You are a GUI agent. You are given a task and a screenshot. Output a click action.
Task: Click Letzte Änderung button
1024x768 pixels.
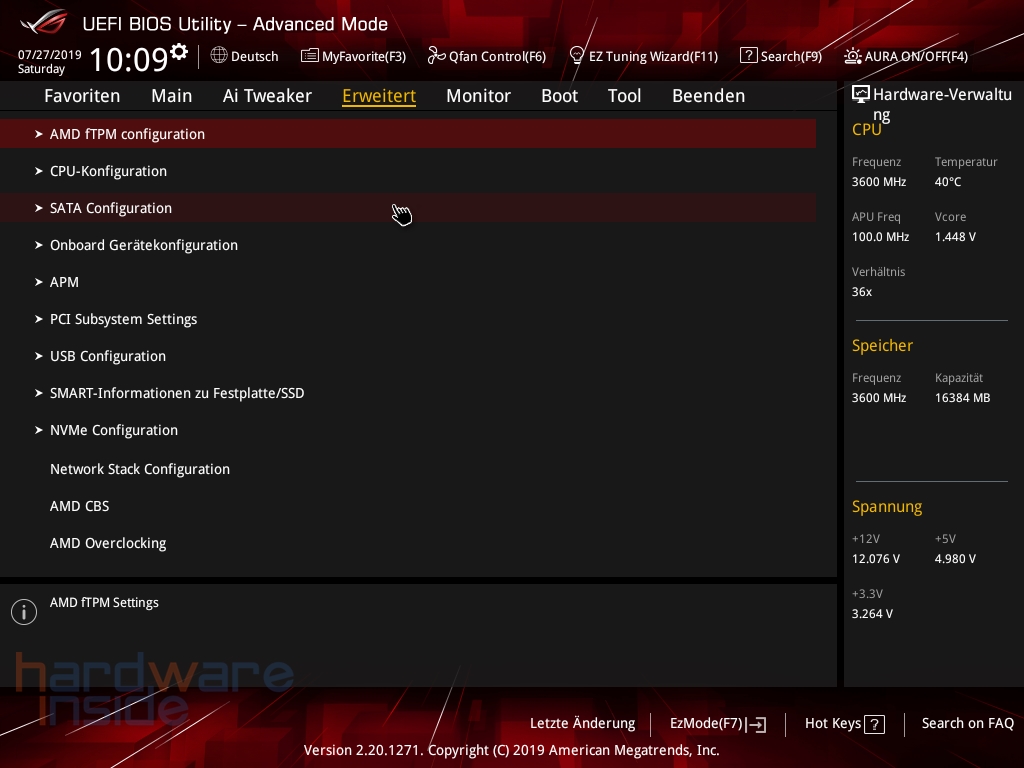click(582, 723)
